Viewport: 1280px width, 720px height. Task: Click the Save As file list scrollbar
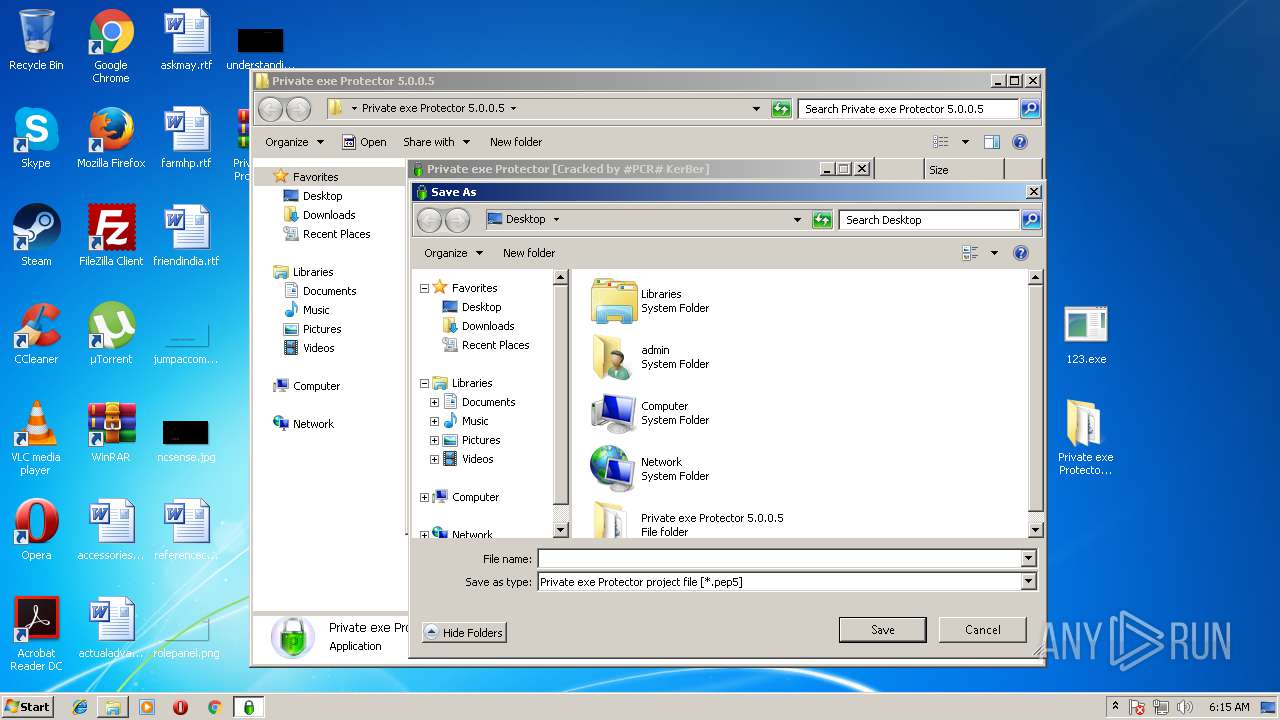point(1036,400)
